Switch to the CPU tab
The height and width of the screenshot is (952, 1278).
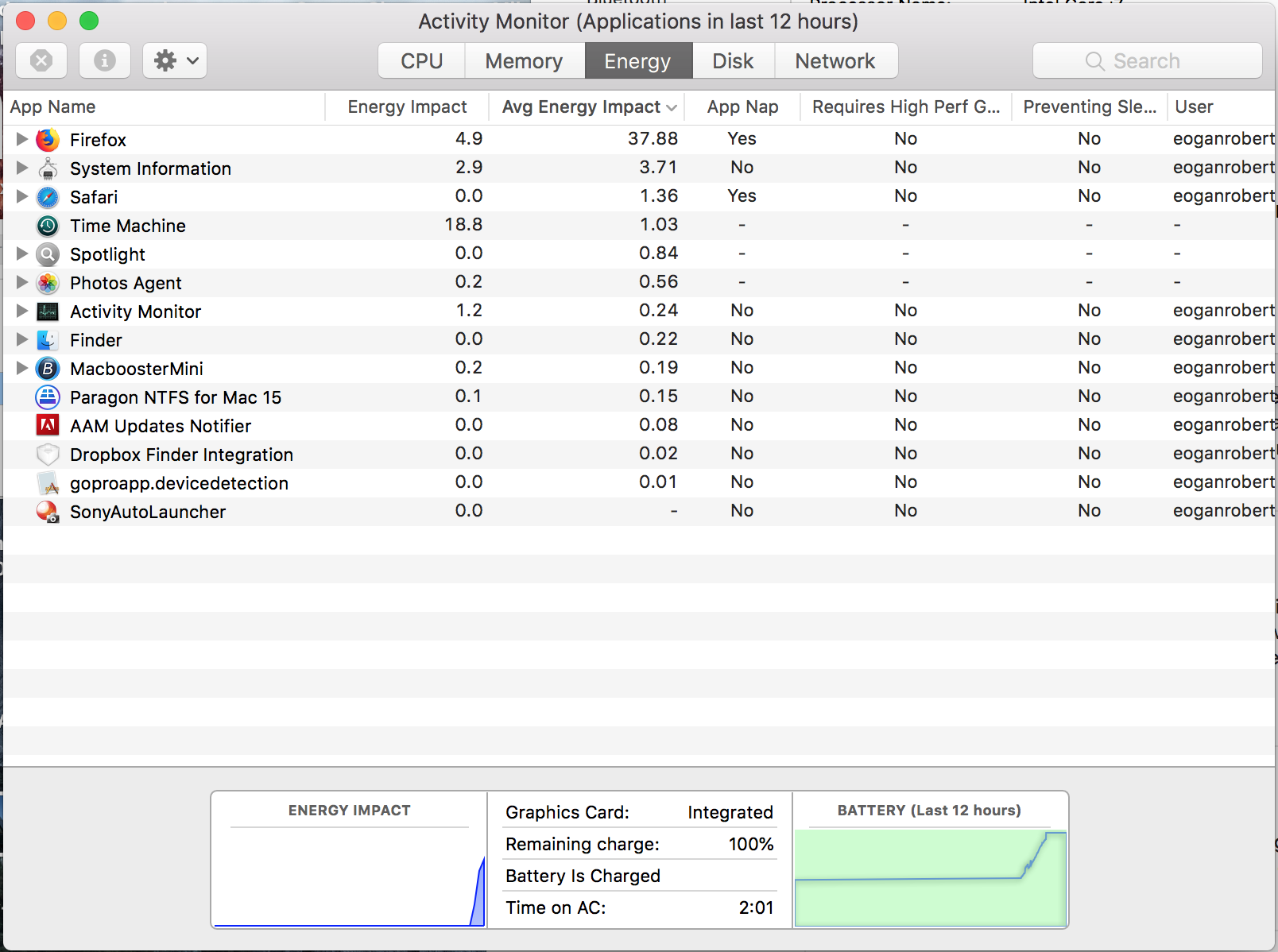pyautogui.click(x=421, y=61)
